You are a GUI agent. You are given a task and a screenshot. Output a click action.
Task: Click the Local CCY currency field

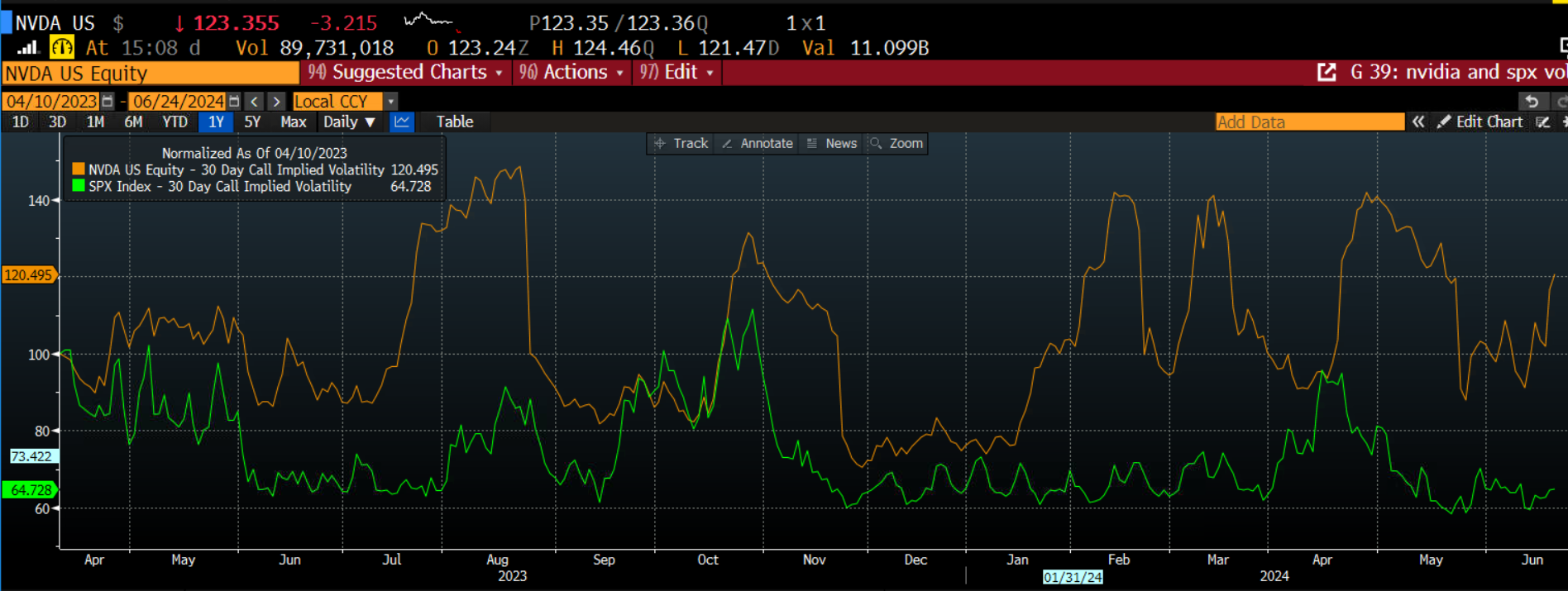point(337,101)
